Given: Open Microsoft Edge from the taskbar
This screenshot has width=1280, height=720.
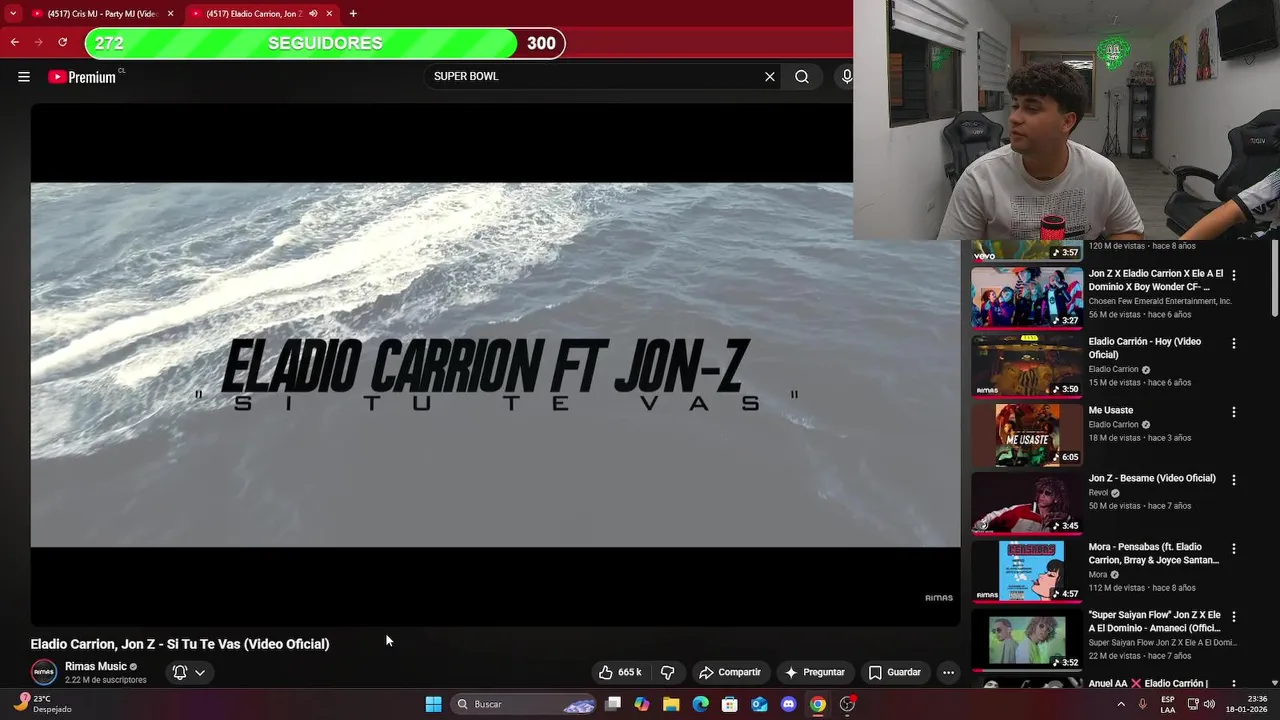Looking at the screenshot, I should point(701,704).
